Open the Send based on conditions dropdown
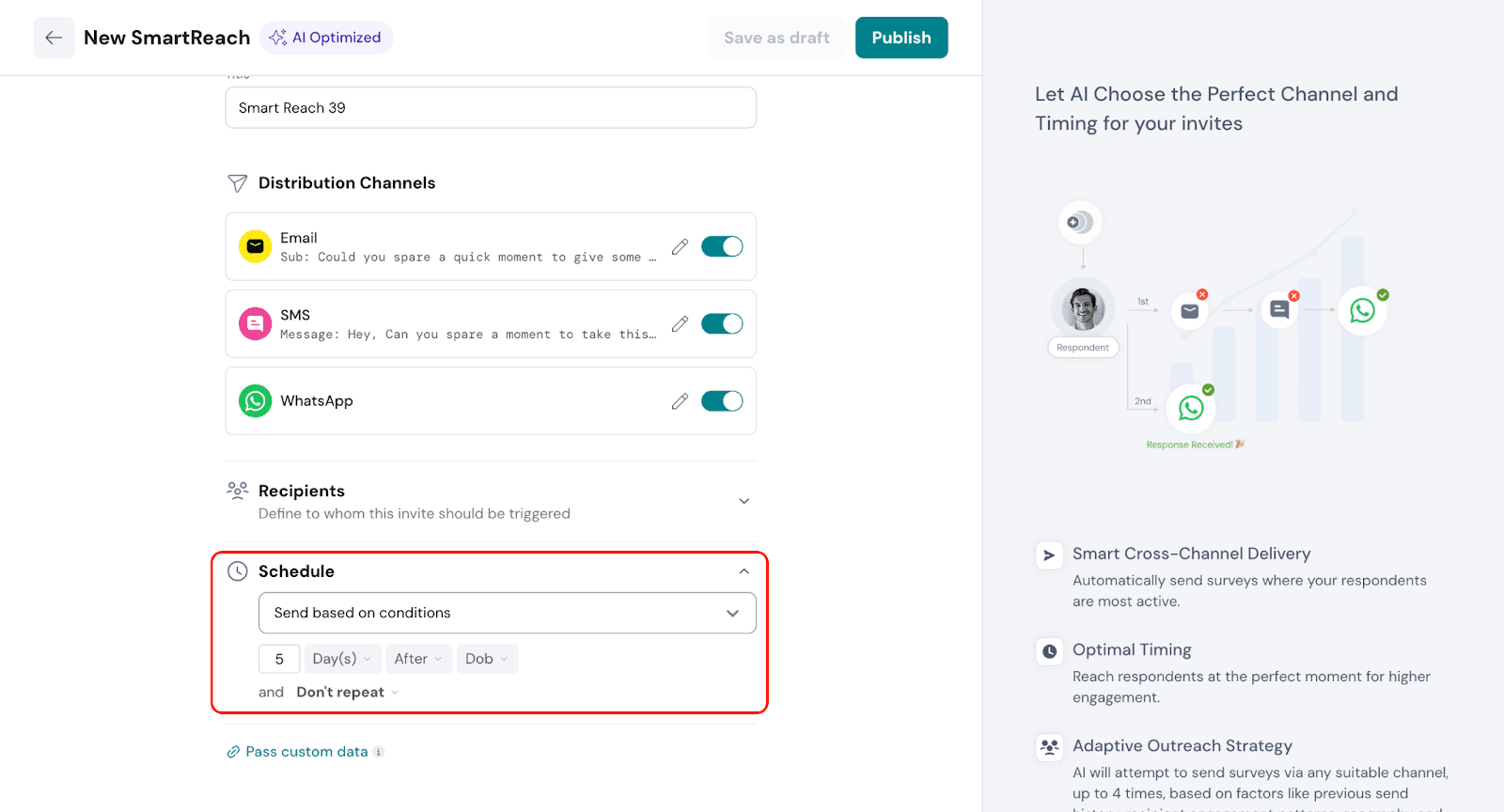Screen dimensions: 1504x812 [507, 613]
